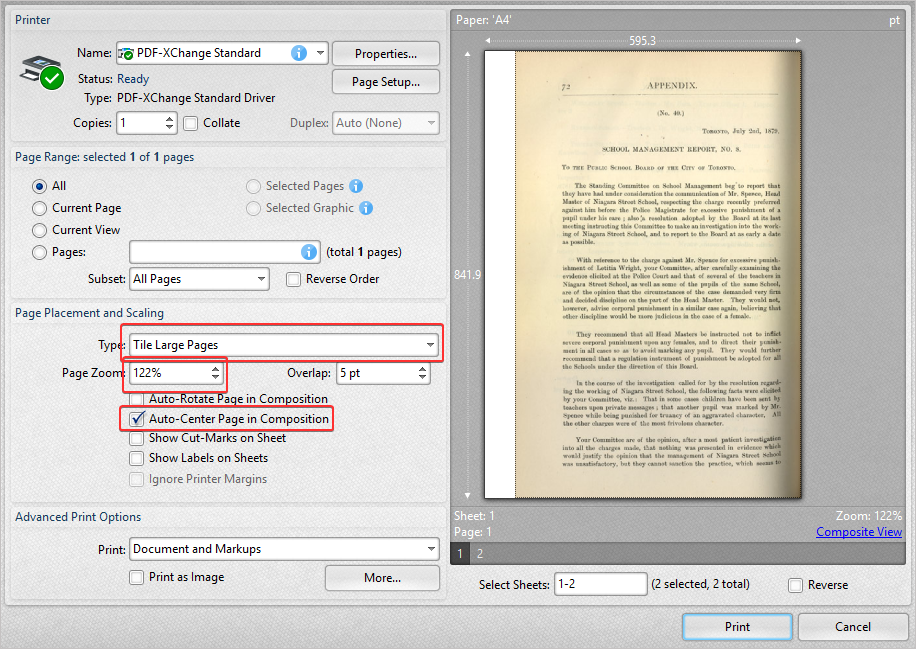Viewport: 916px width, 649px height.
Task: Click info icon next to printer name
Action: [x=298, y=53]
